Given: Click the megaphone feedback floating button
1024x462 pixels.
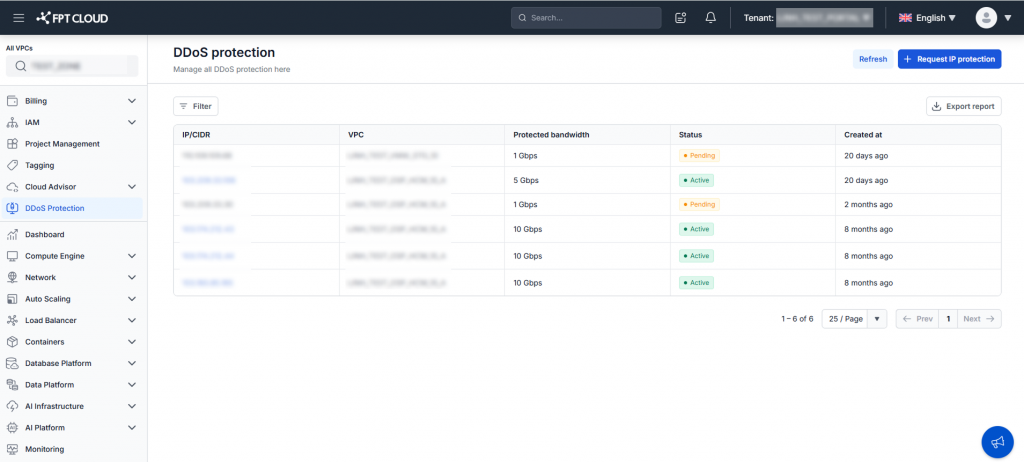Looking at the screenshot, I should pyautogui.click(x=996, y=442).
